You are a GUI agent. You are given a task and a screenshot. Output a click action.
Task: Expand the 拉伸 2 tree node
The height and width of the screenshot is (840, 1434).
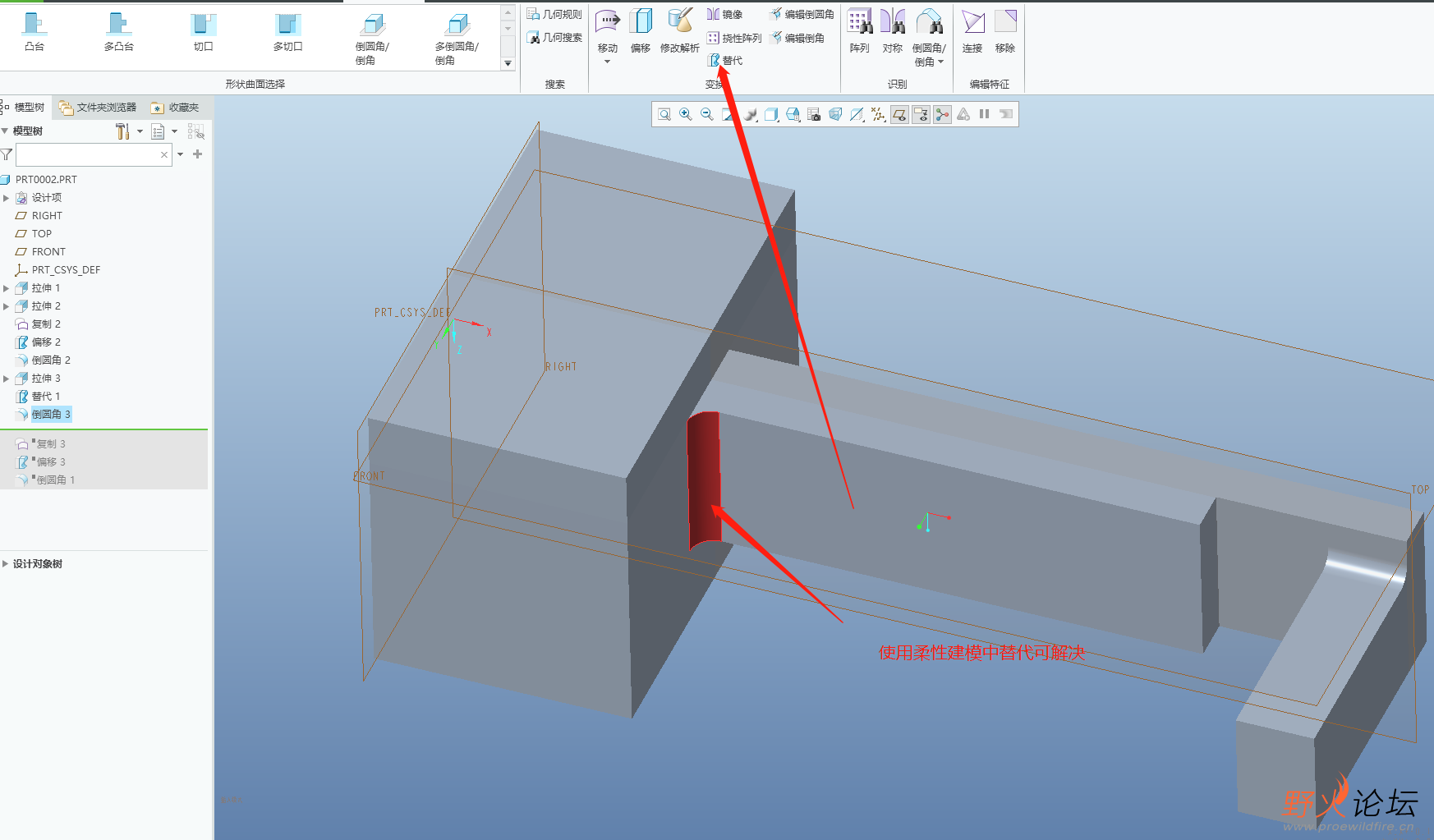(6, 306)
